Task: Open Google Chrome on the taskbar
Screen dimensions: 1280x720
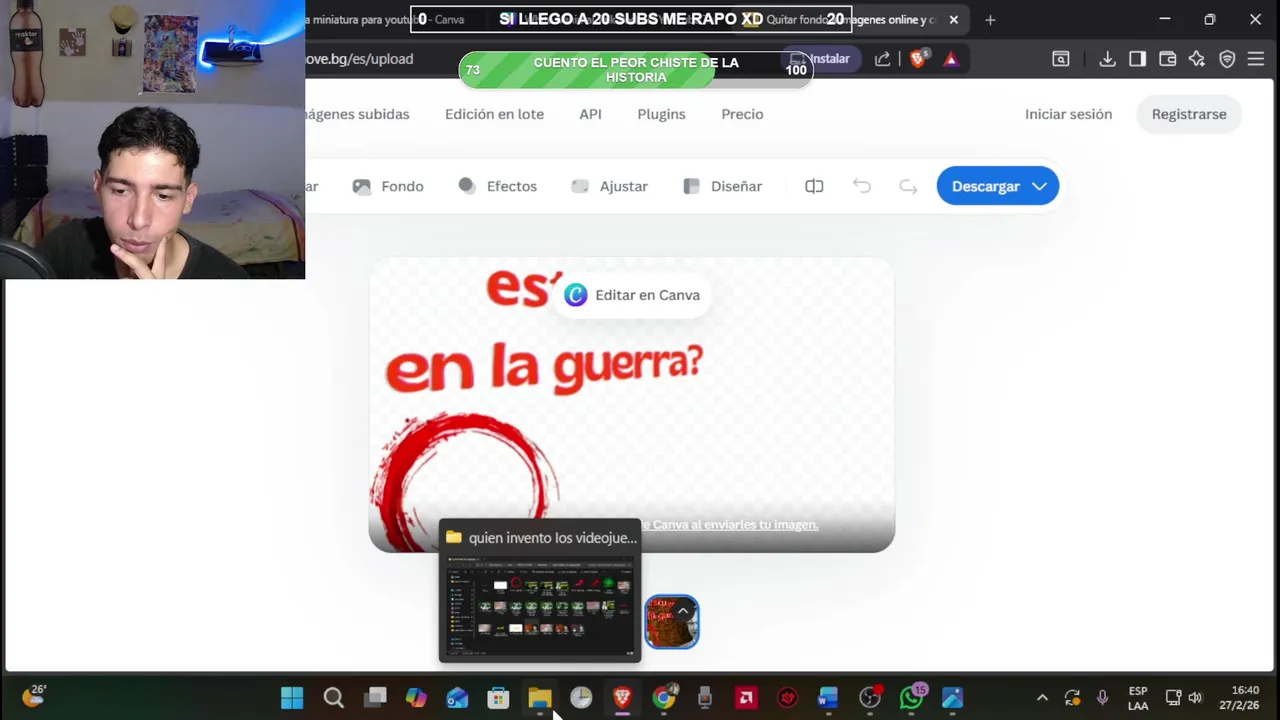Action: click(x=664, y=698)
